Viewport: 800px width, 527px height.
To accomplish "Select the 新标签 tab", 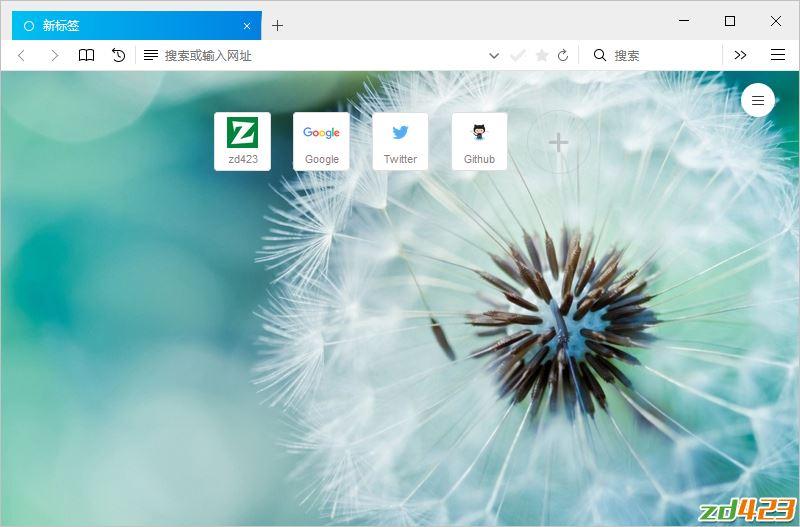I will point(137,26).
